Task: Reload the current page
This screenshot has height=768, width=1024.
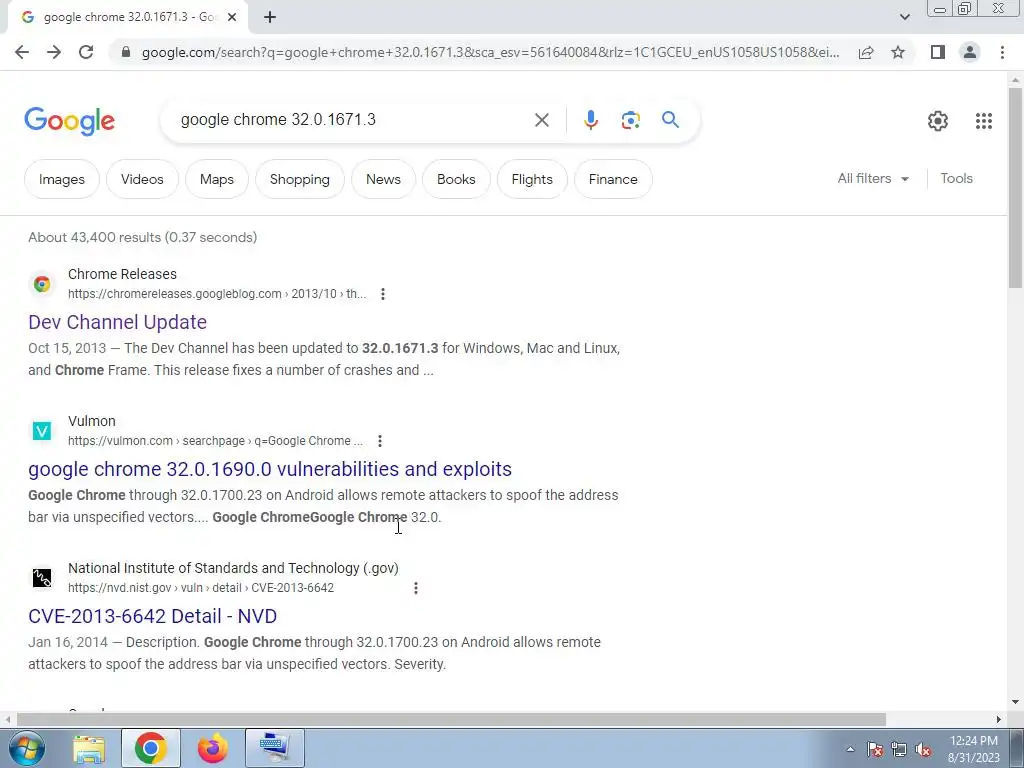Action: pos(86,52)
